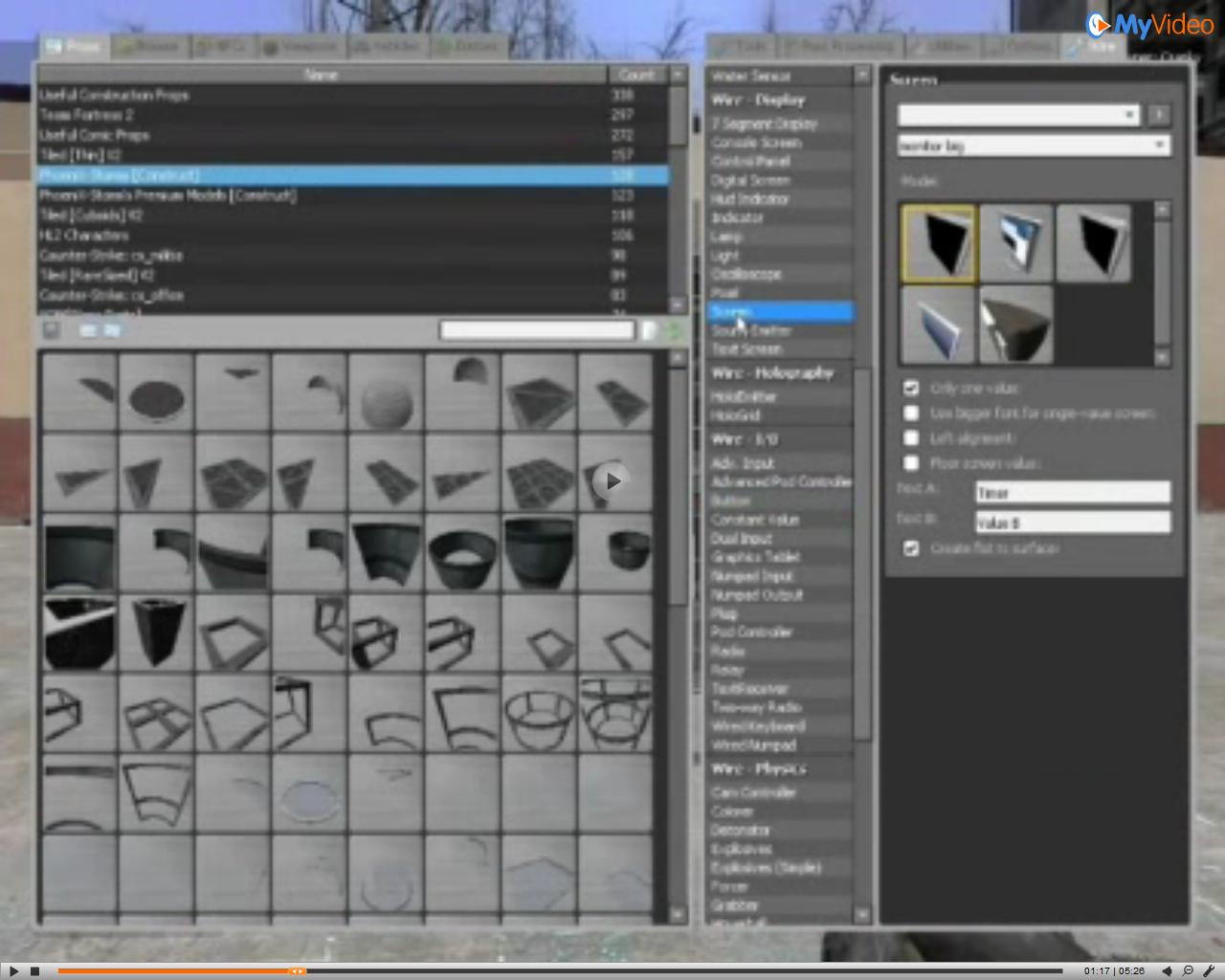The image size is (1225, 980).
Task: Click the MyVideo logo
Action: tap(1149, 25)
